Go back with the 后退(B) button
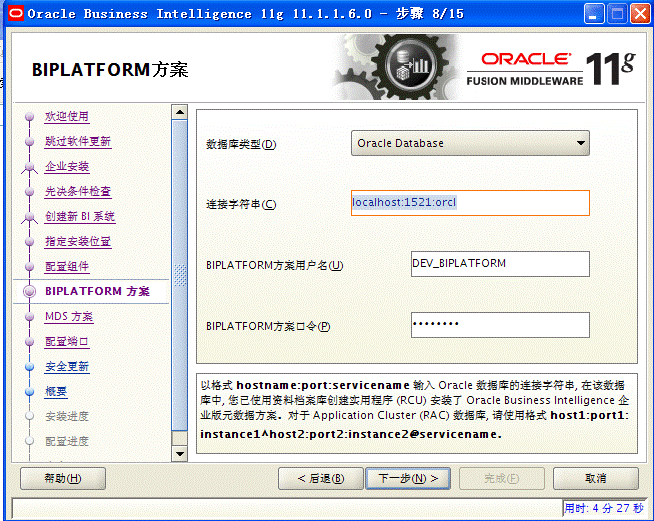Screen dimensions: 654x521 321,478
